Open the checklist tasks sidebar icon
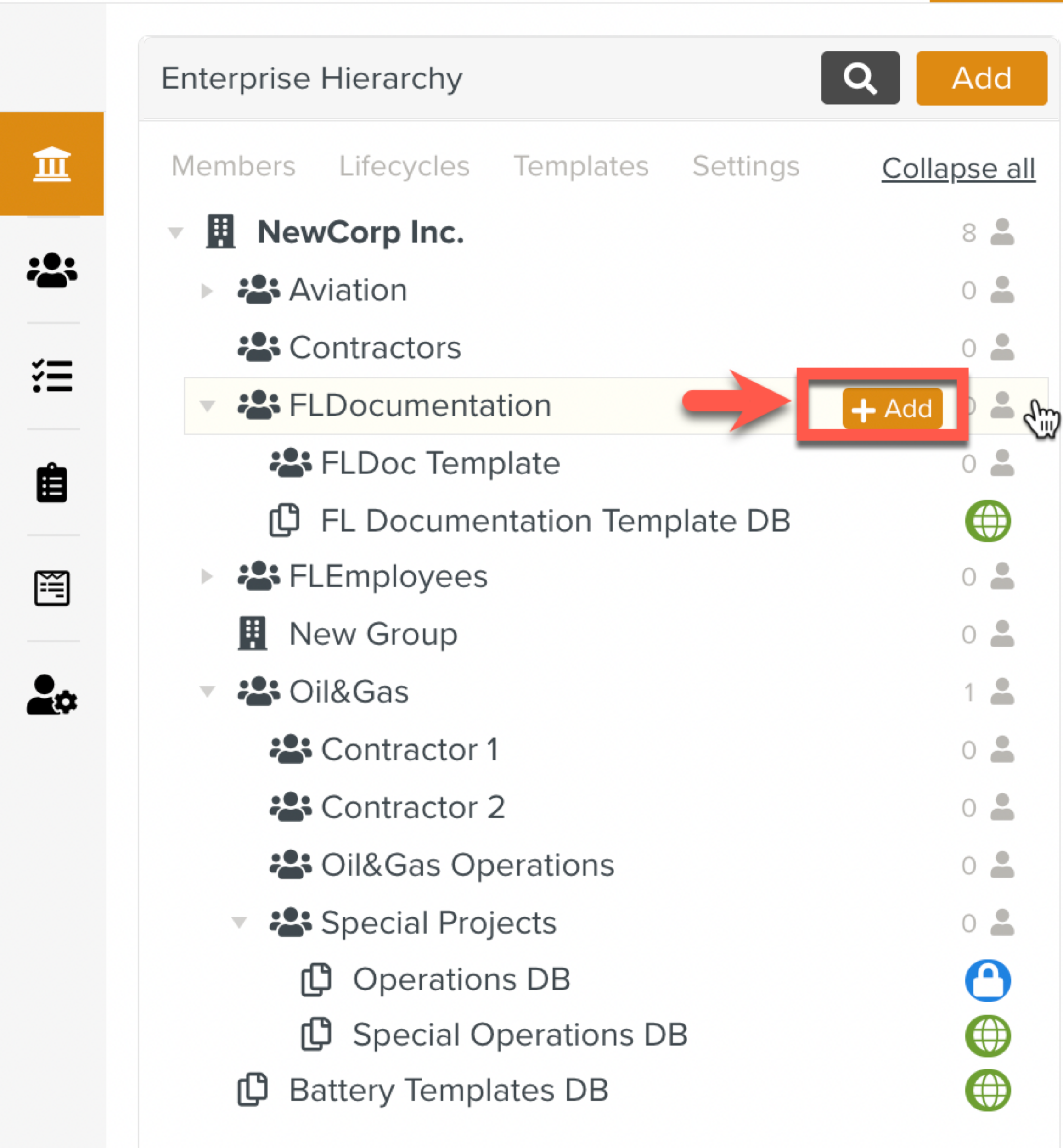 pyautogui.click(x=52, y=376)
